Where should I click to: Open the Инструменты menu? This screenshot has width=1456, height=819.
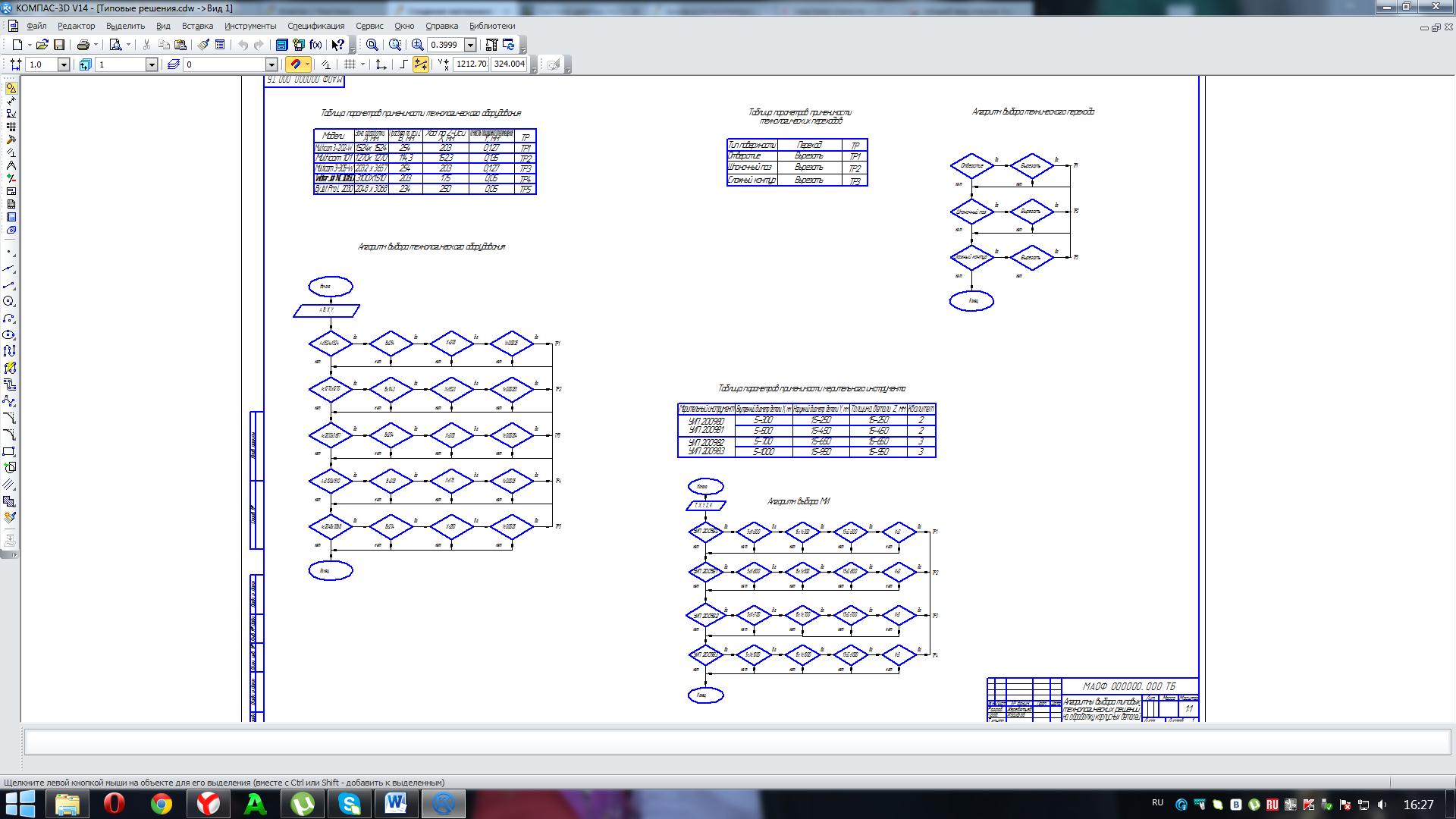tap(250, 26)
